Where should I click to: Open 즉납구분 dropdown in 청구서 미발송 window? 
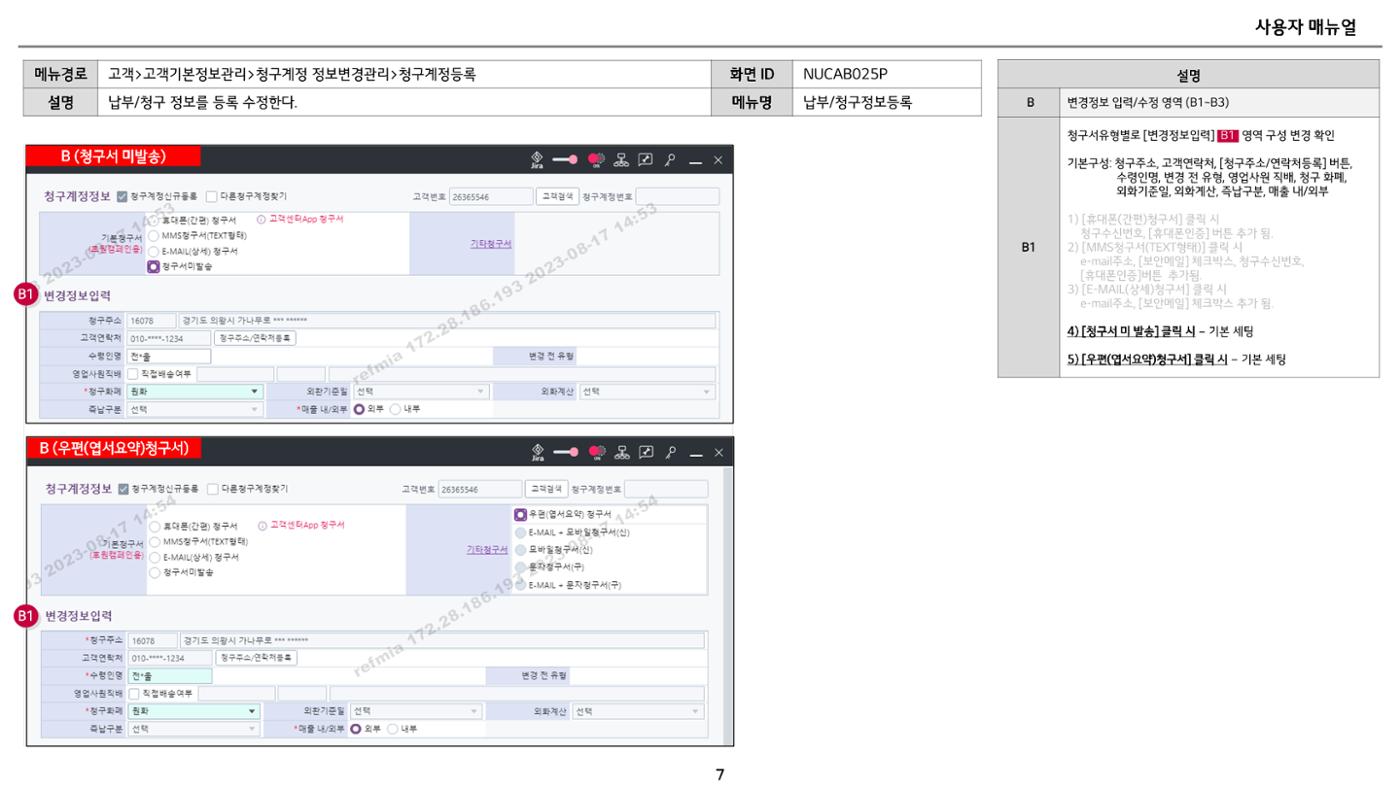[x=195, y=409]
